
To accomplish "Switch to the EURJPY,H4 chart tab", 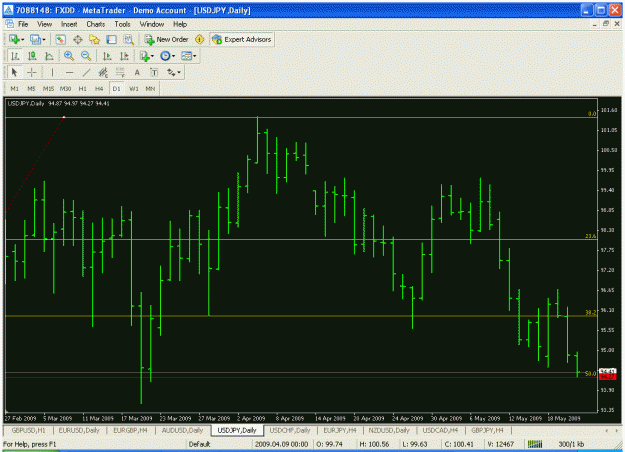I will (340, 430).
